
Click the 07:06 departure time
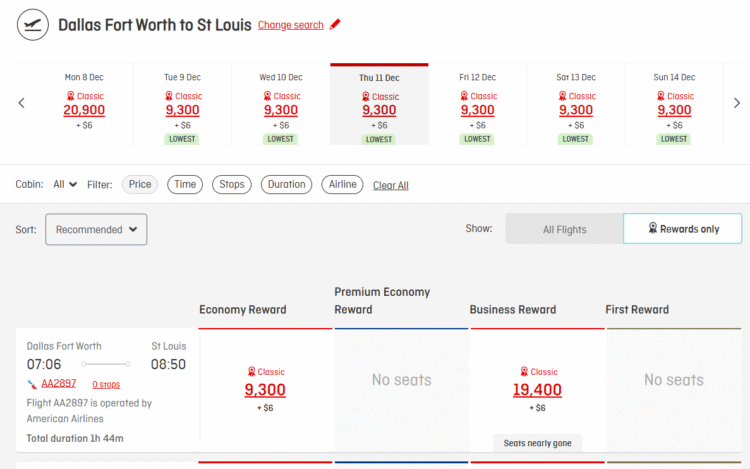tap(44, 364)
